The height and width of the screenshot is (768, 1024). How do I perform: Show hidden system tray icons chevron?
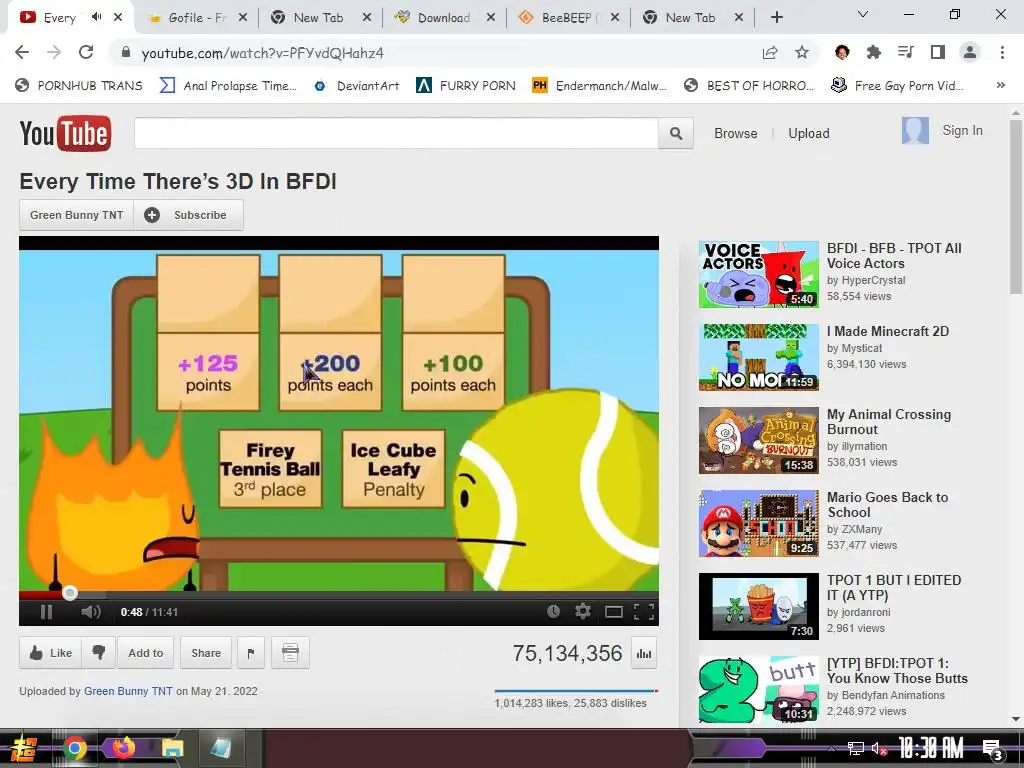(831, 748)
